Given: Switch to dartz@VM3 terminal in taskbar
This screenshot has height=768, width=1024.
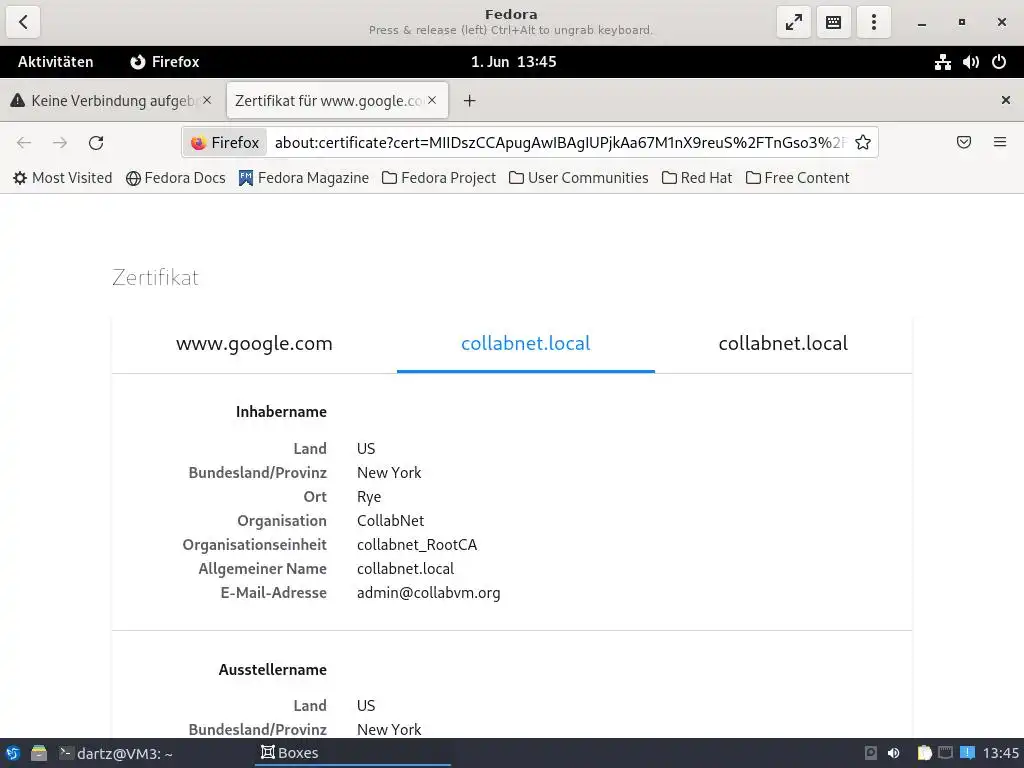Looking at the screenshot, I should 116,753.
